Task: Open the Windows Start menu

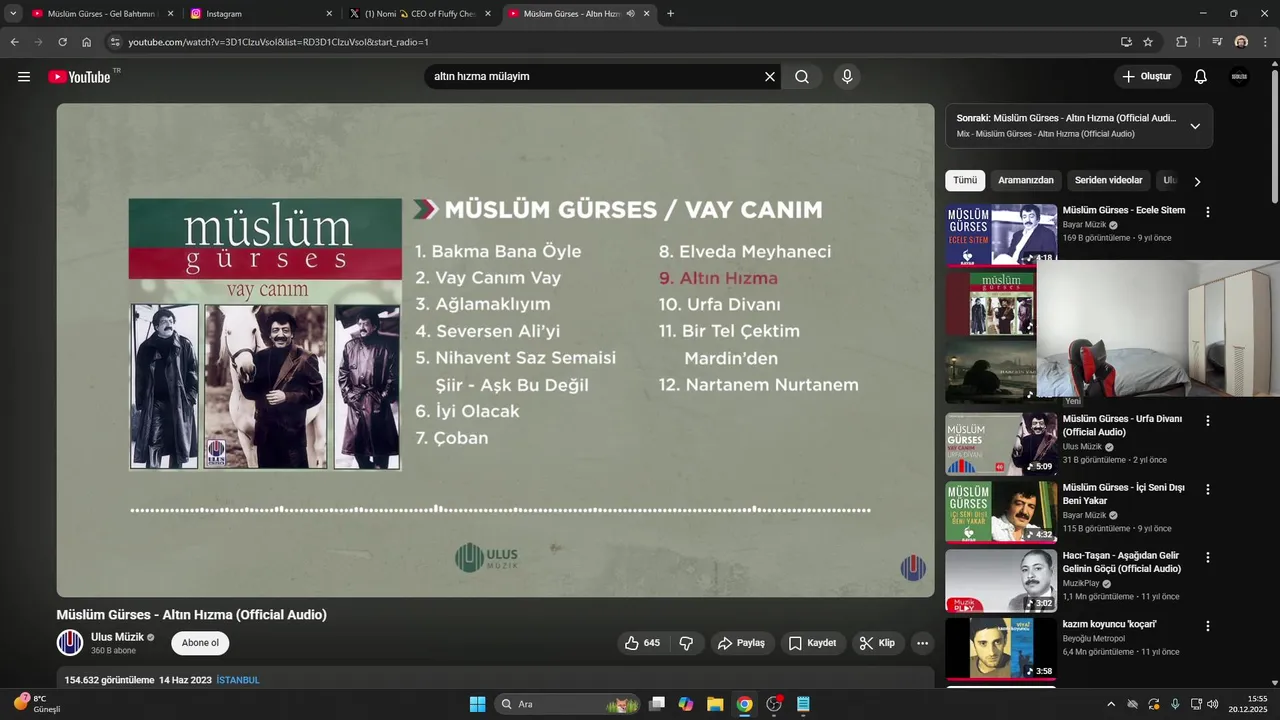Action: pyautogui.click(x=477, y=704)
